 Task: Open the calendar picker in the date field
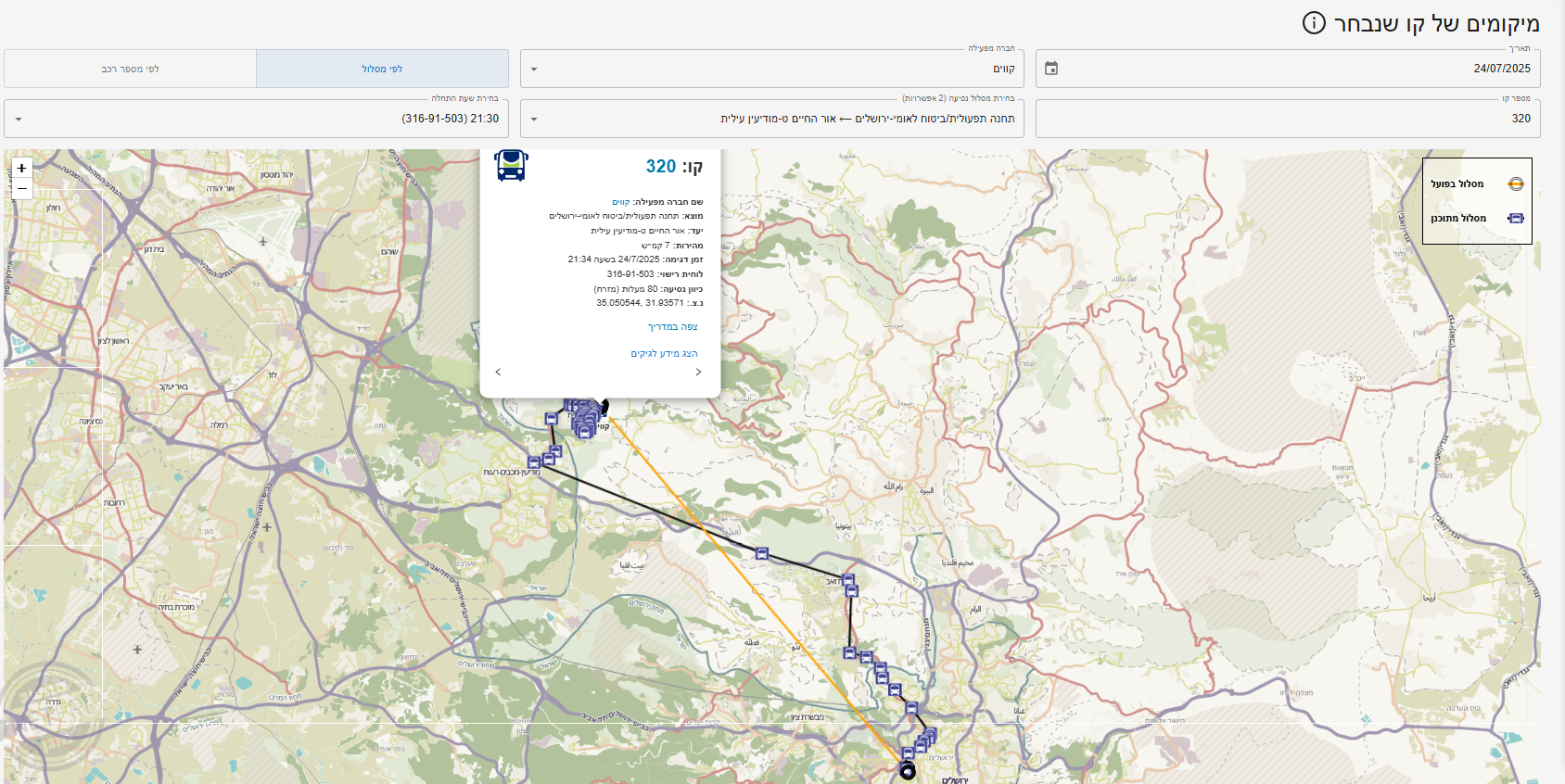pyautogui.click(x=1051, y=69)
